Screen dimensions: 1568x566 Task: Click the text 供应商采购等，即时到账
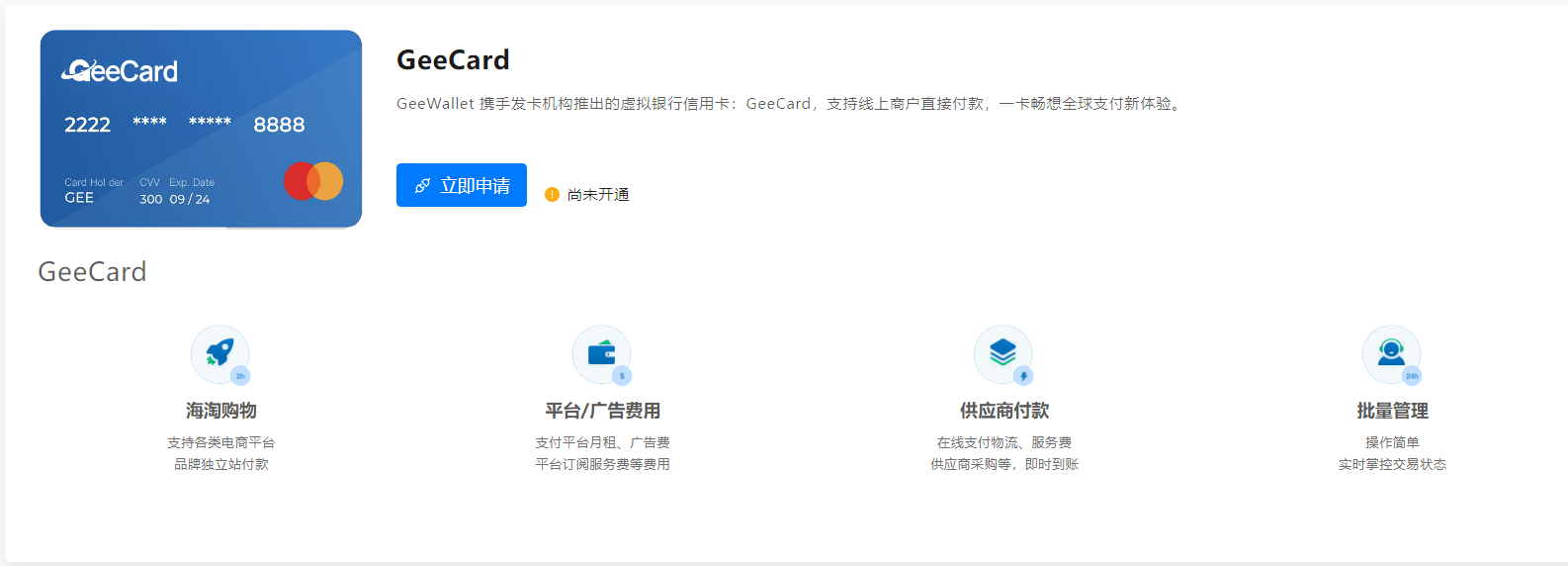point(1004,464)
